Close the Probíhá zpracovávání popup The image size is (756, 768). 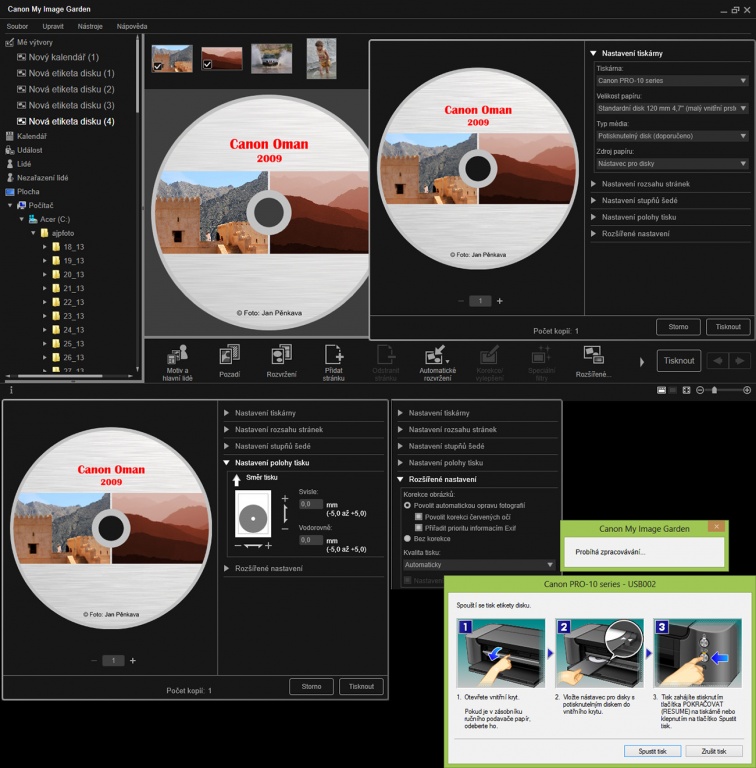coord(716,526)
